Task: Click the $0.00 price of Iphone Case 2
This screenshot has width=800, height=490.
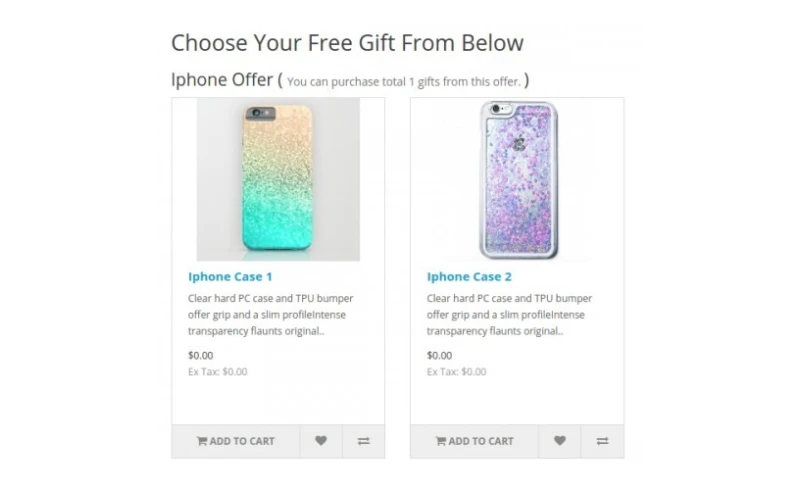Action: tap(439, 355)
